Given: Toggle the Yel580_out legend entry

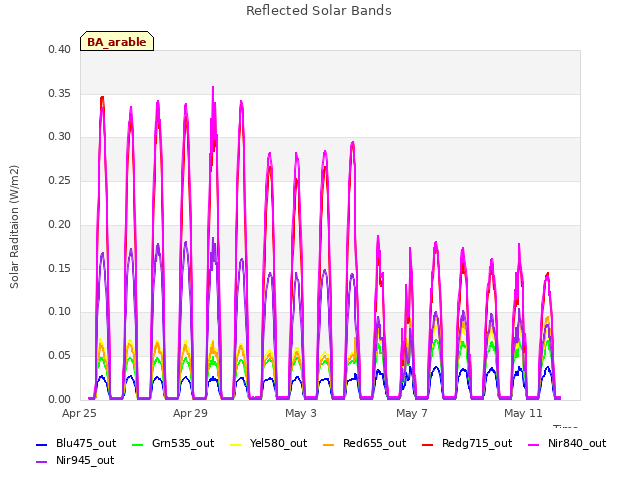Looking at the screenshot, I should pos(269,444).
